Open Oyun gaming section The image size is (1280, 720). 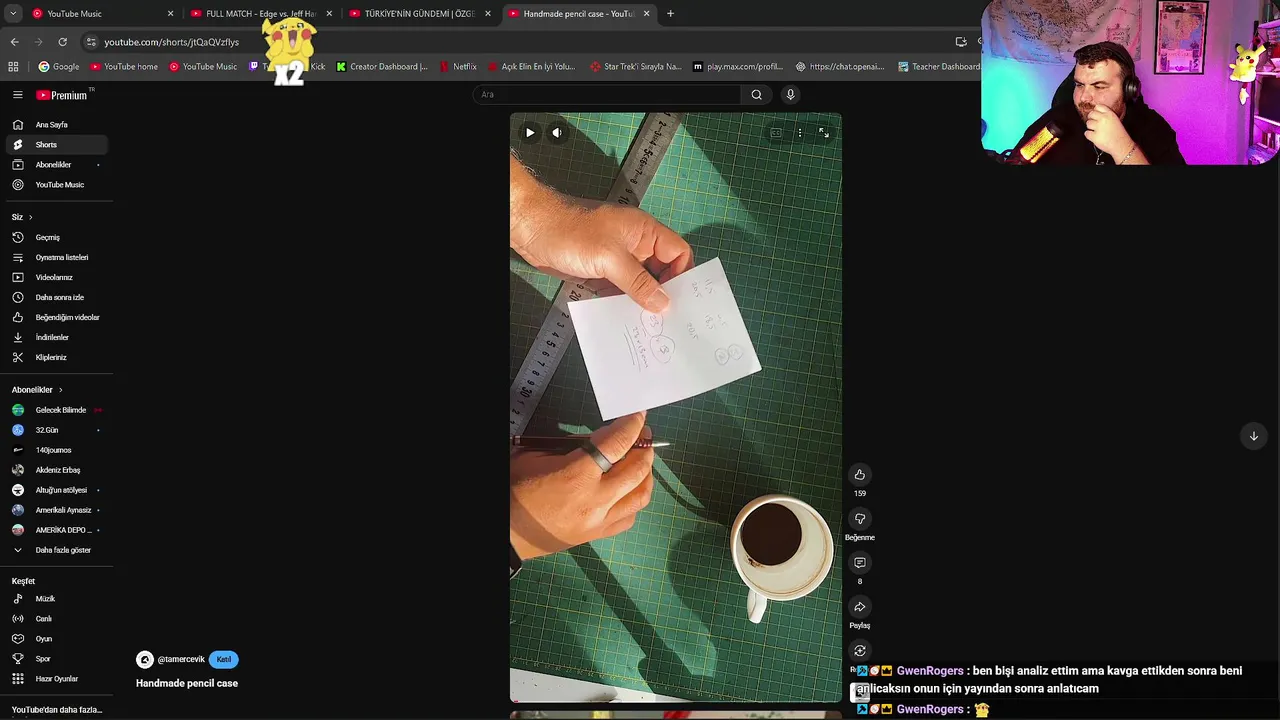coord(56,639)
